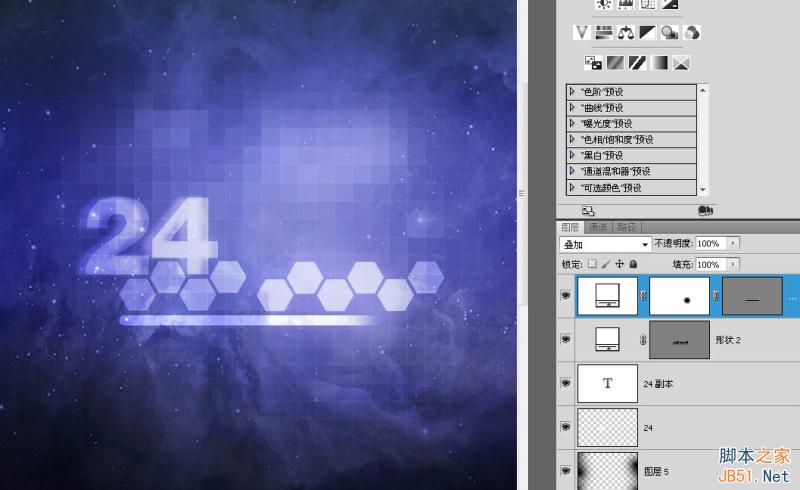The width and height of the screenshot is (800, 490).
Task: Switch to the 路径 tab
Action: pos(627,227)
